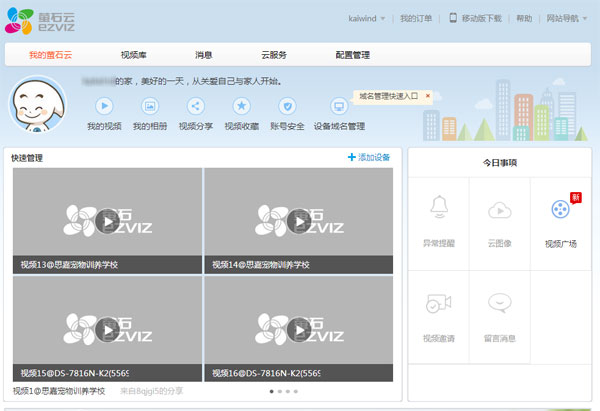600x411 pixels.
Task: Click the 异常提醒 bell icon
Action: click(x=438, y=208)
